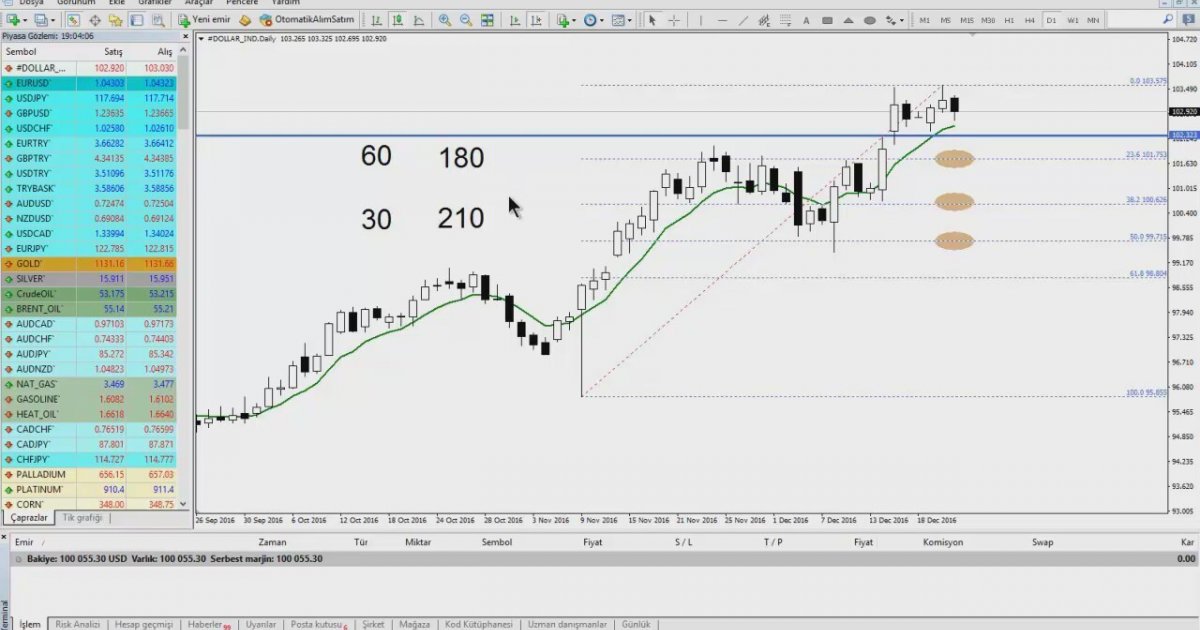Click the MetaEditor icon
The image size is (1200, 630).
[x=244, y=20]
